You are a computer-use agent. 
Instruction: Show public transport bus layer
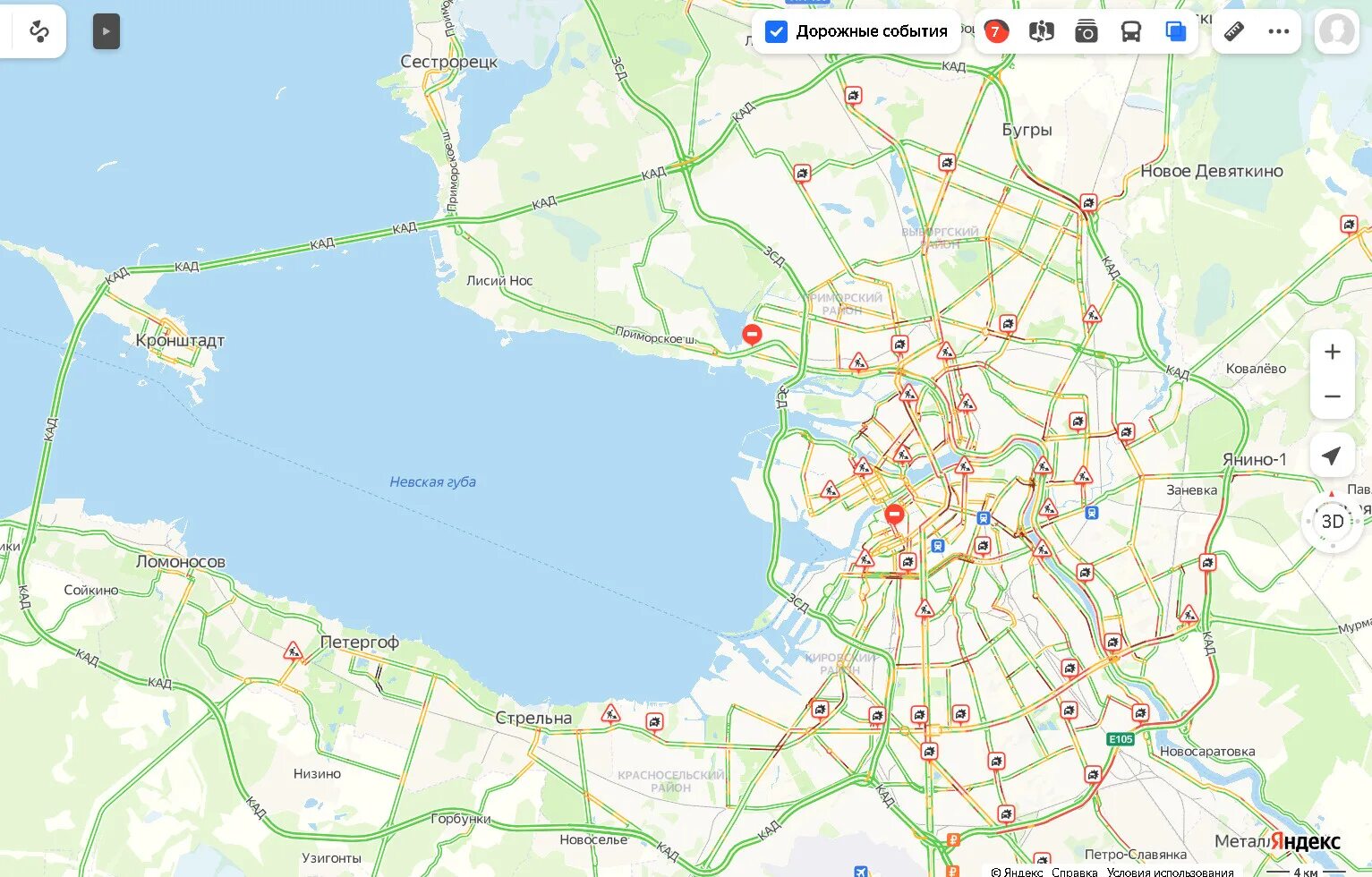click(1130, 32)
